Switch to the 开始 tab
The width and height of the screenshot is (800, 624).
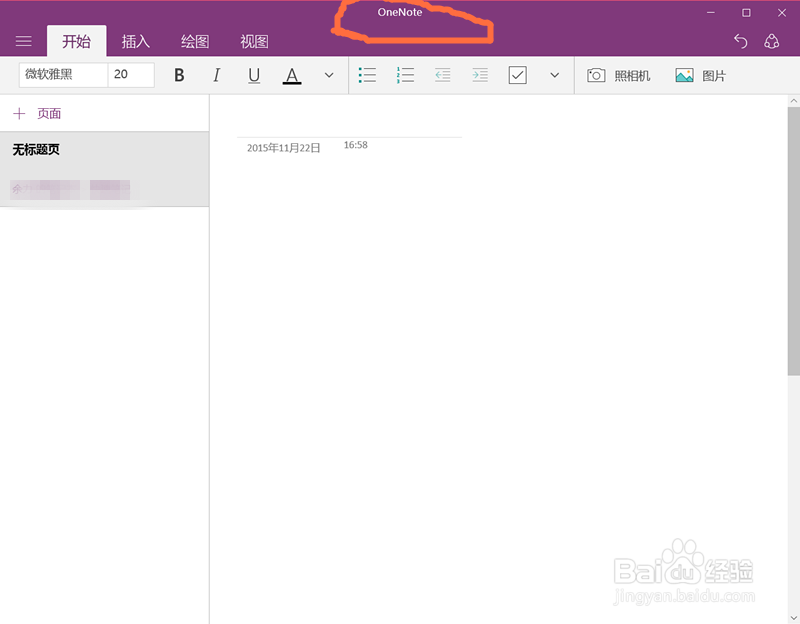(x=77, y=41)
